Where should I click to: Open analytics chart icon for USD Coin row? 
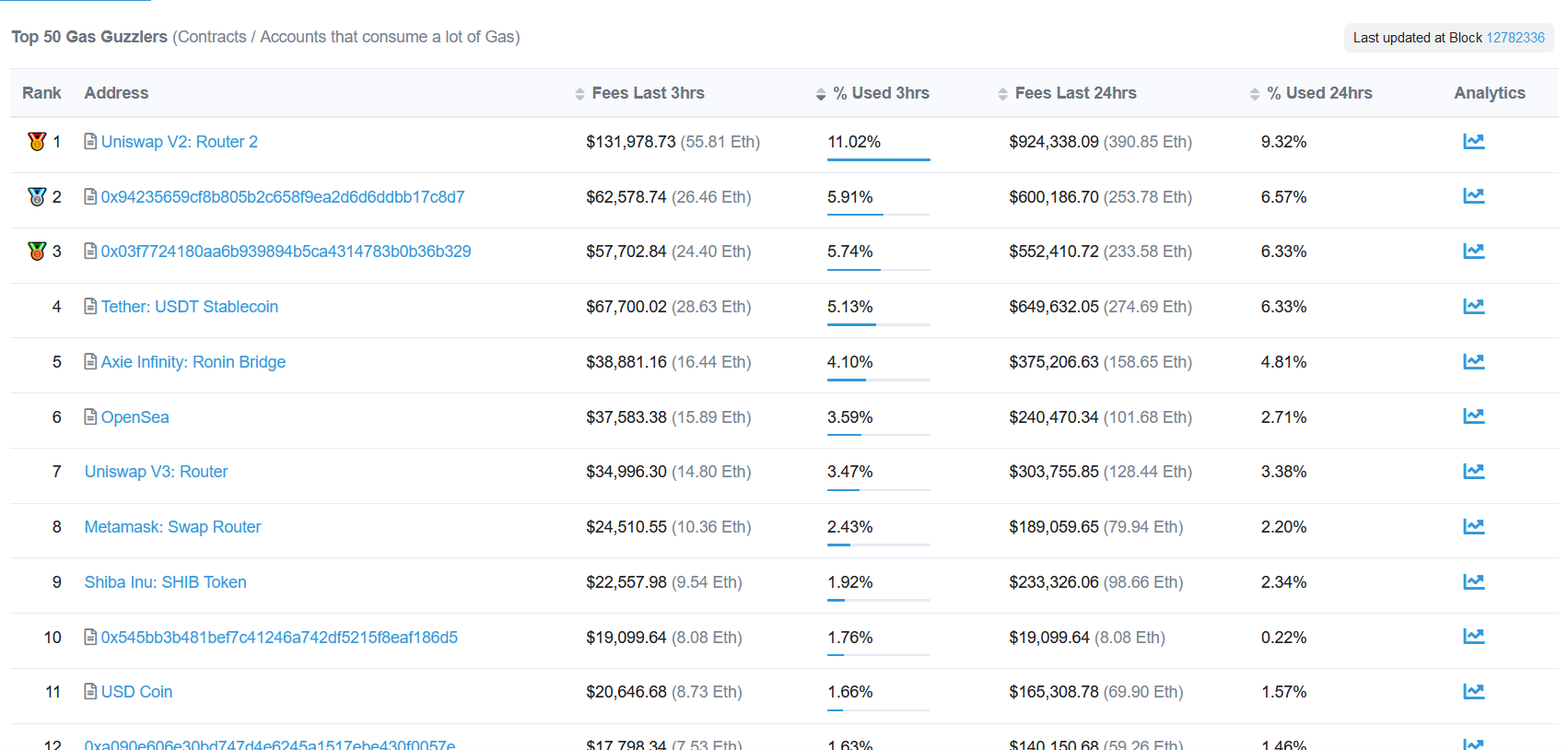(1473, 692)
